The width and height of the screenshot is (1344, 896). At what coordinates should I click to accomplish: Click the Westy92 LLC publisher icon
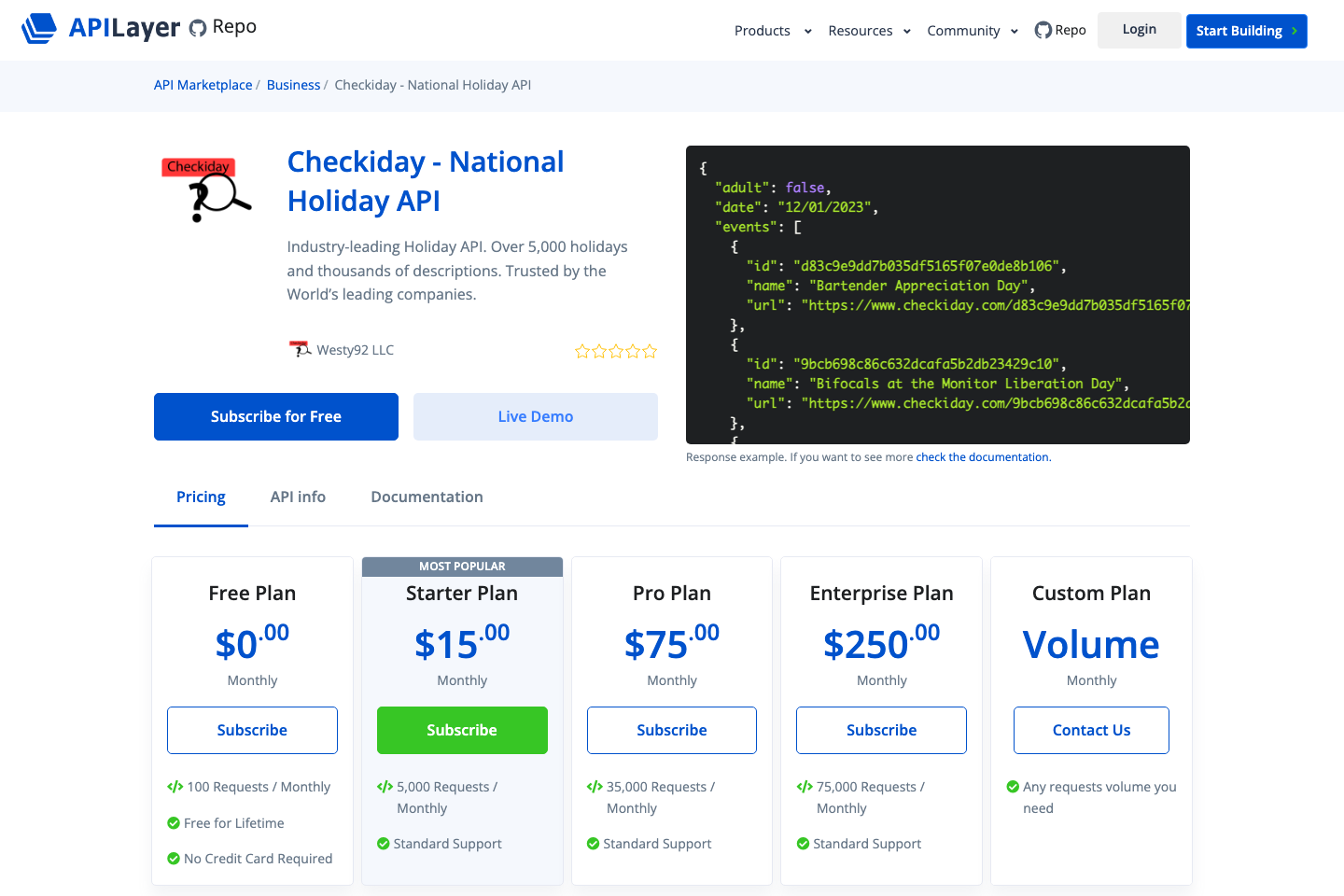click(x=299, y=348)
